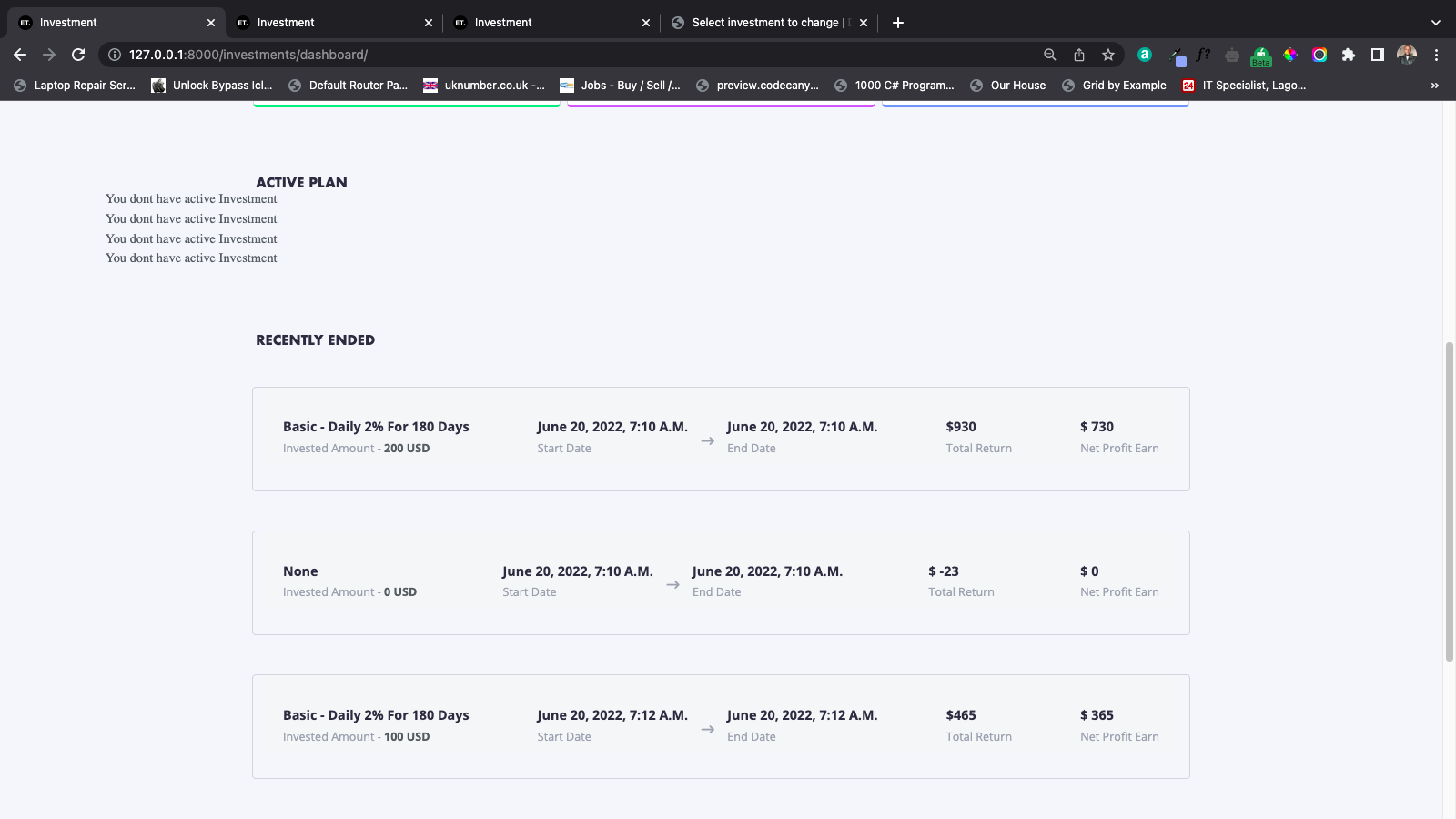Viewport: 1456px width, 819px height.
Task: Click 'Invested Amount - 100 USD' text
Action: click(x=356, y=737)
